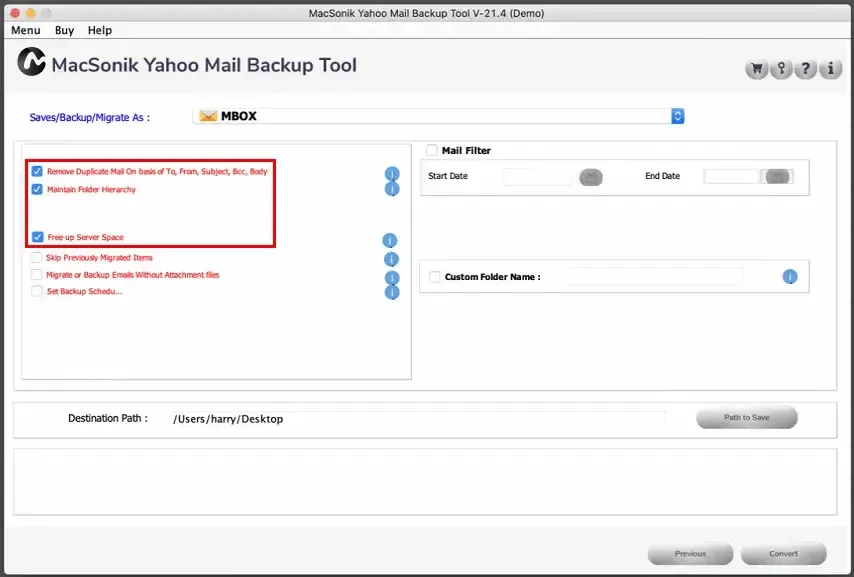The height and width of the screenshot is (577, 854).
Task: Open the key activation icon
Action: [781, 69]
